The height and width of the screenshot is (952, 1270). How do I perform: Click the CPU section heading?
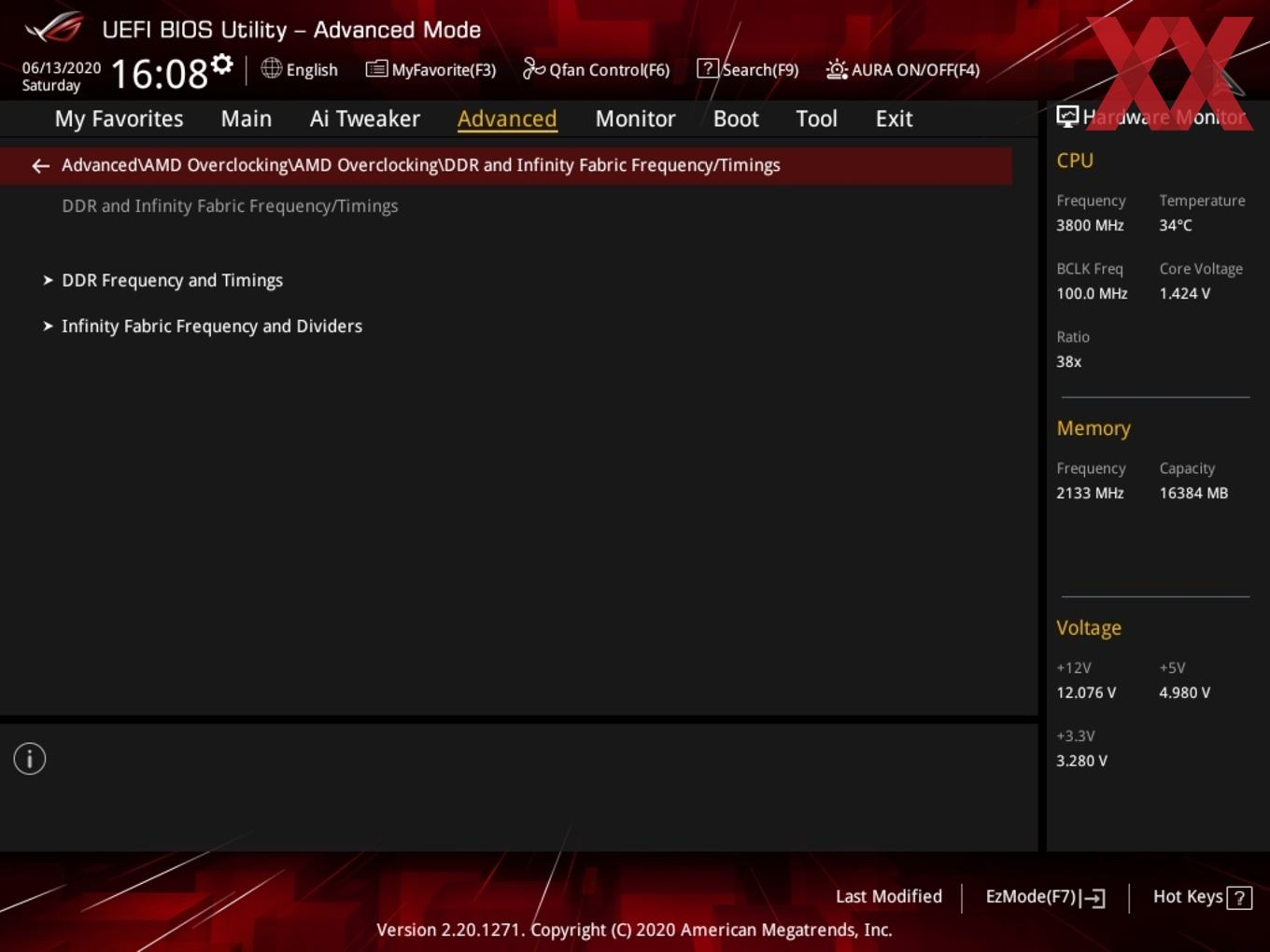[x=1075, y=161]
